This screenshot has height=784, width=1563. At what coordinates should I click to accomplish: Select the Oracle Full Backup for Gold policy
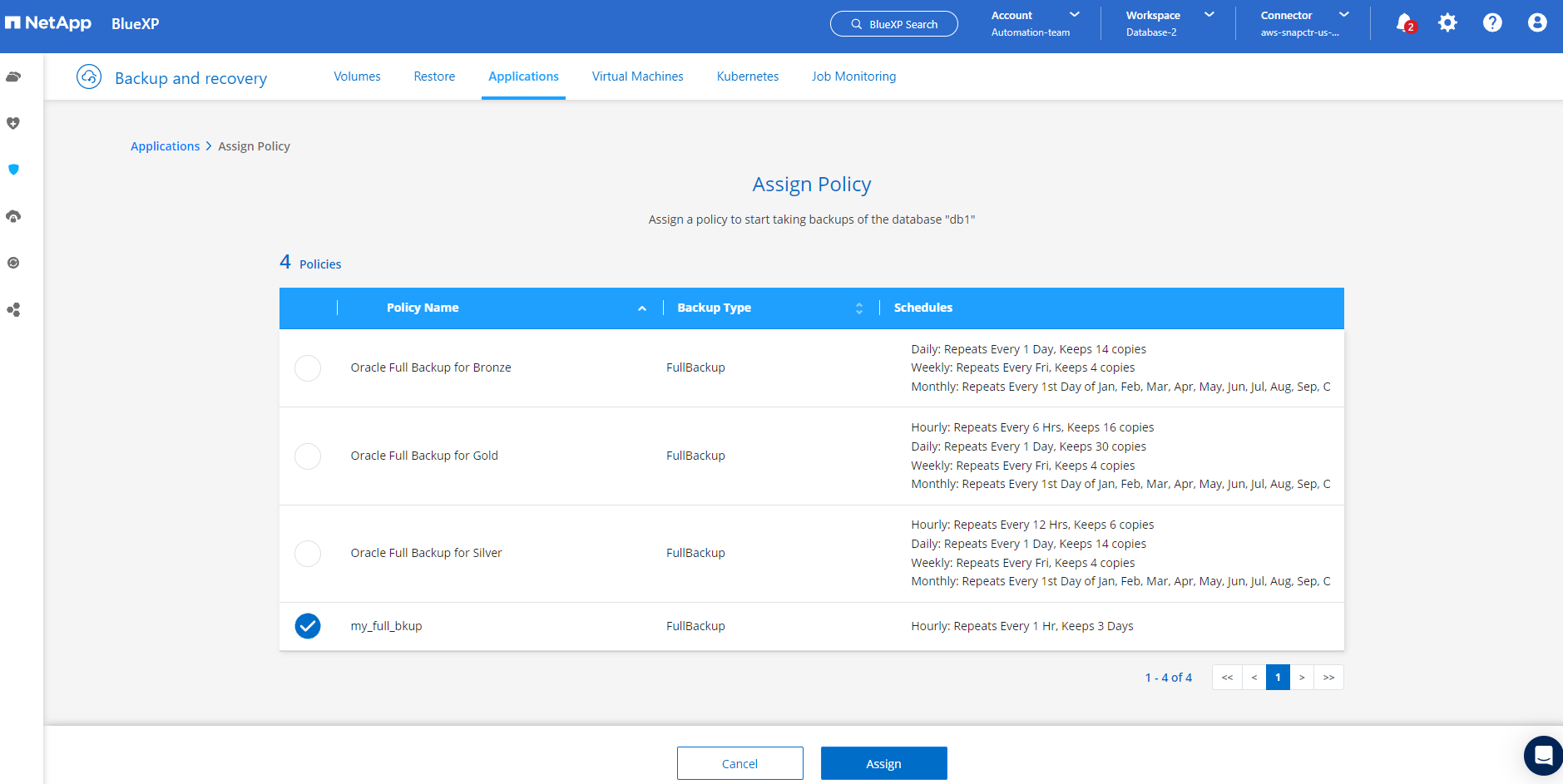(308, 456)
